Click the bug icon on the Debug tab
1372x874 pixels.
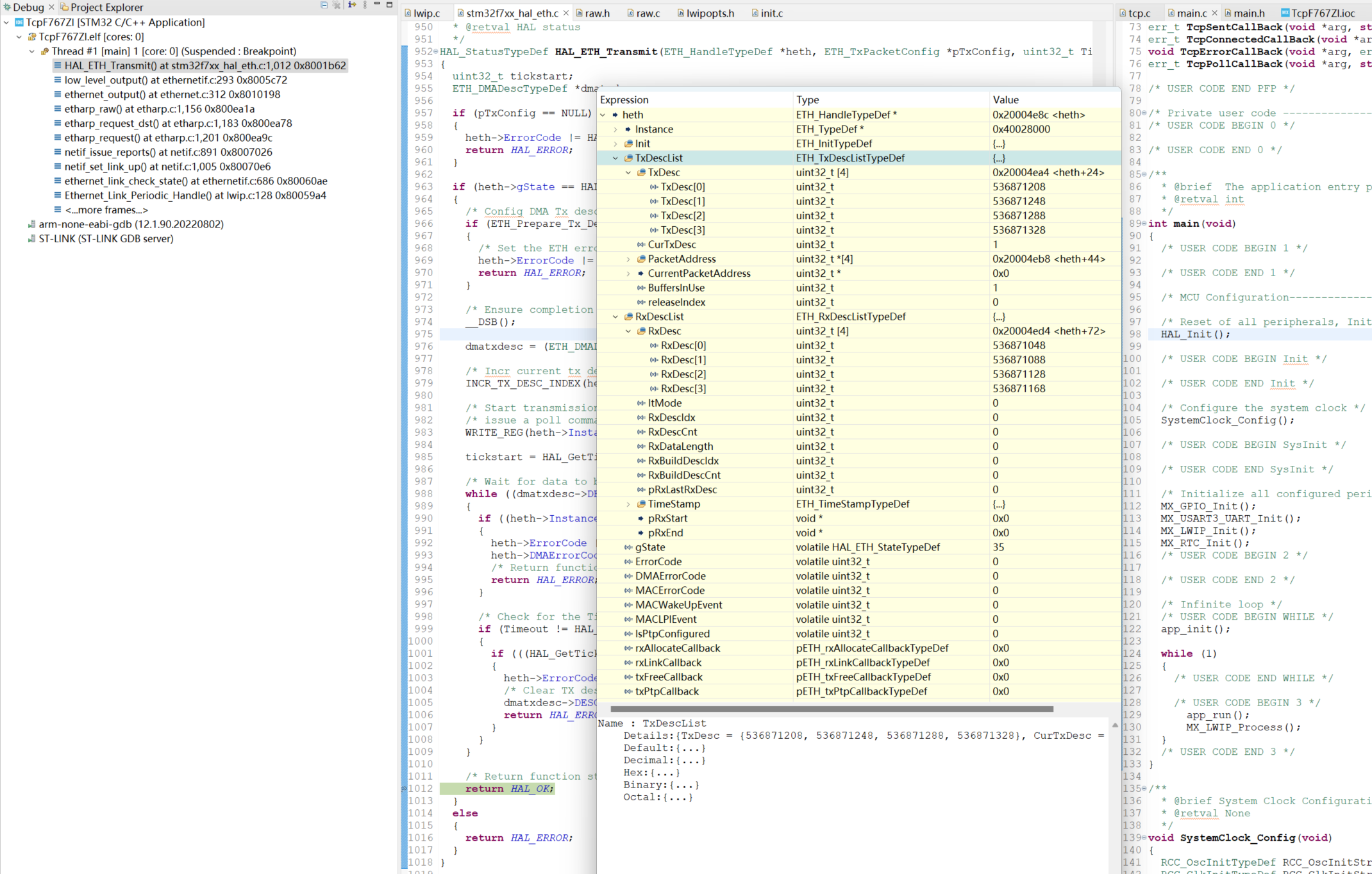pyautogui.click(x=7, y=7)
